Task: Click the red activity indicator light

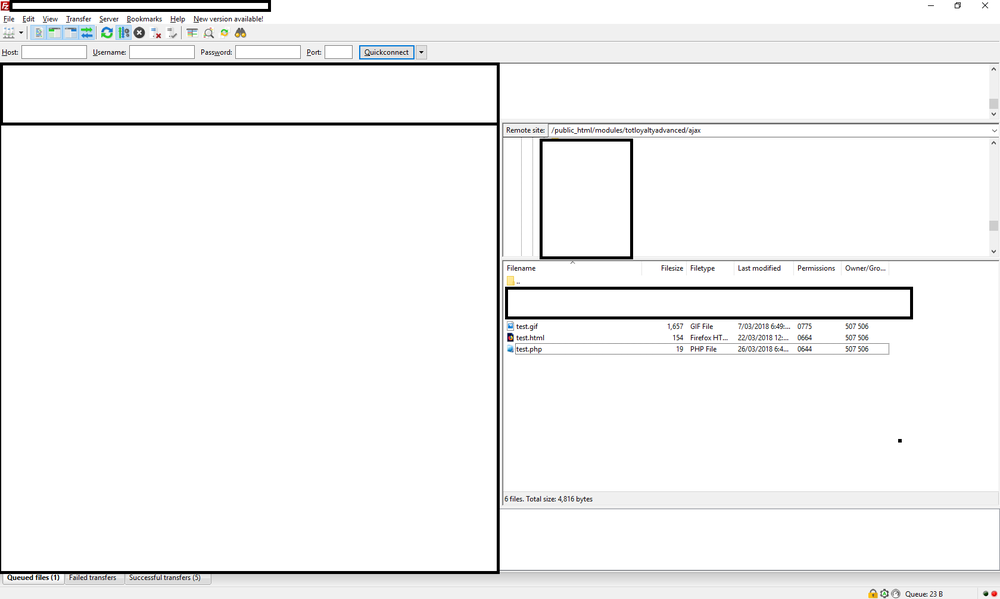Action: 994,594
